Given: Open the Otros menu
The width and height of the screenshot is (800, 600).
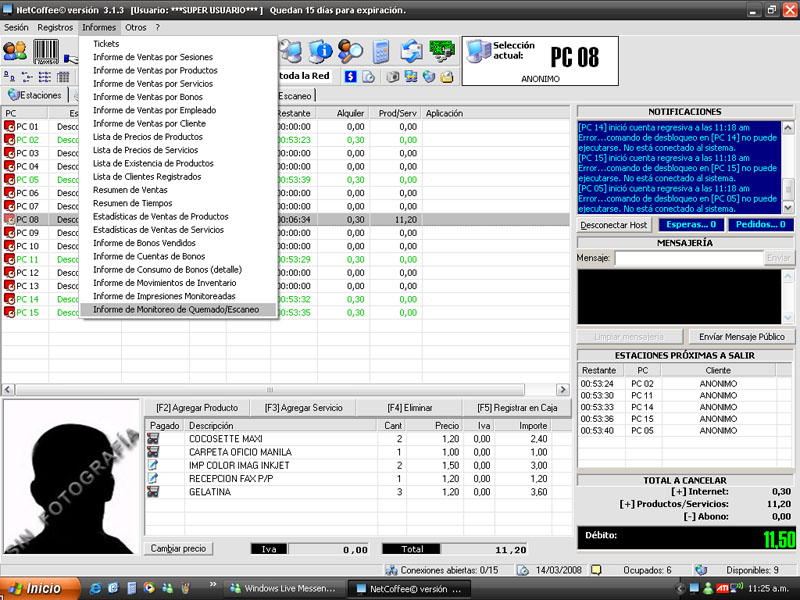Looking at the screenshot, I should (x=136, y=28).
